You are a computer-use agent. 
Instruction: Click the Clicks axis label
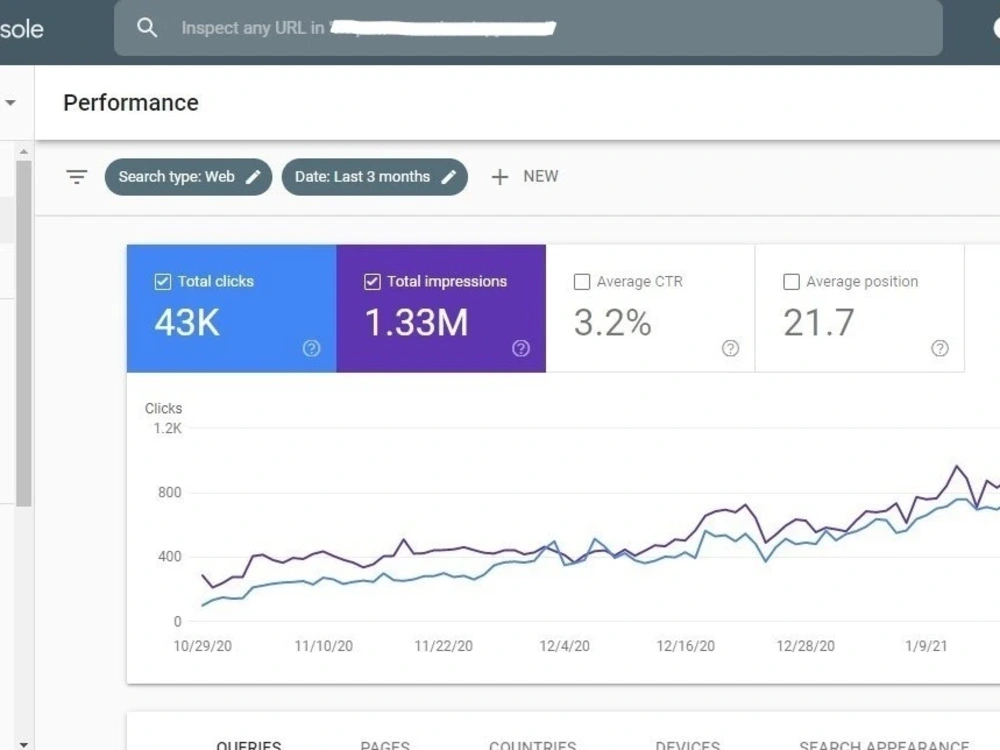(x=163, y=408)
